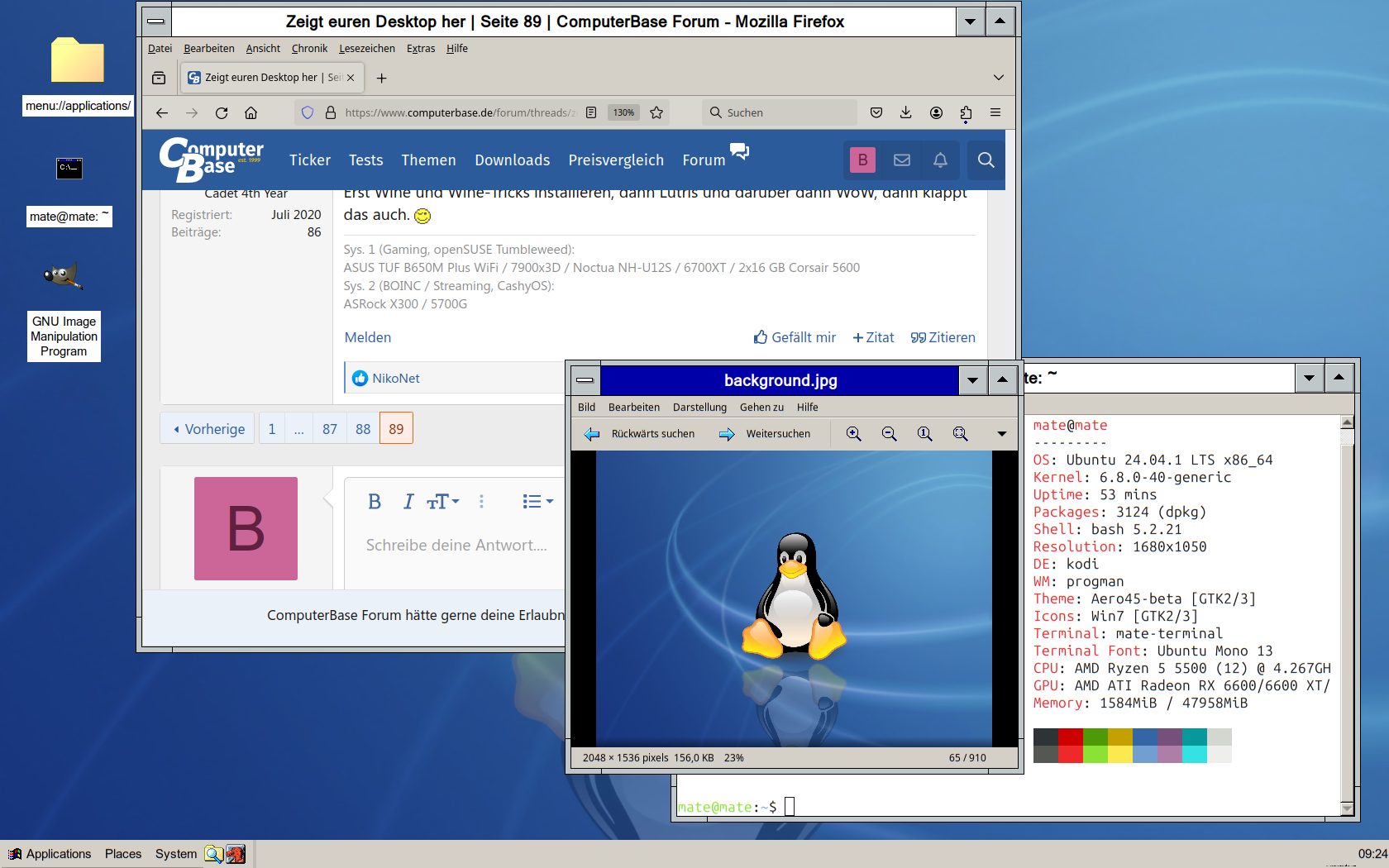
Task: Toggle Firefox reader view icon
Action: pyautogui.click(x=591, y=112)
